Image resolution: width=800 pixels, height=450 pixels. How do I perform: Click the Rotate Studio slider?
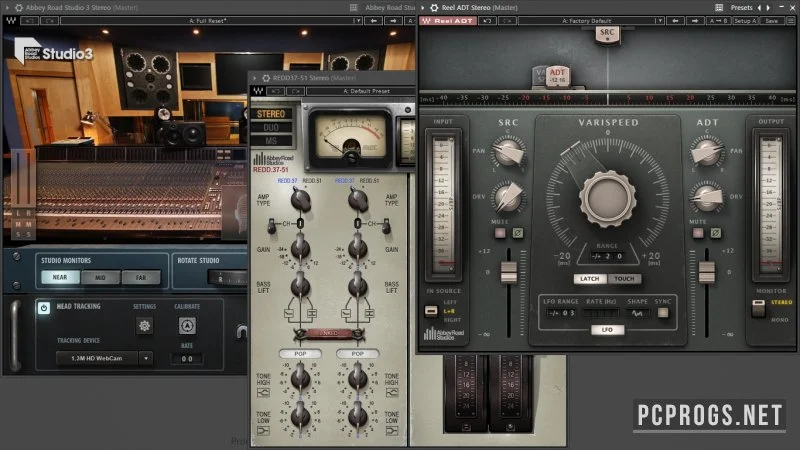(227, 278)
